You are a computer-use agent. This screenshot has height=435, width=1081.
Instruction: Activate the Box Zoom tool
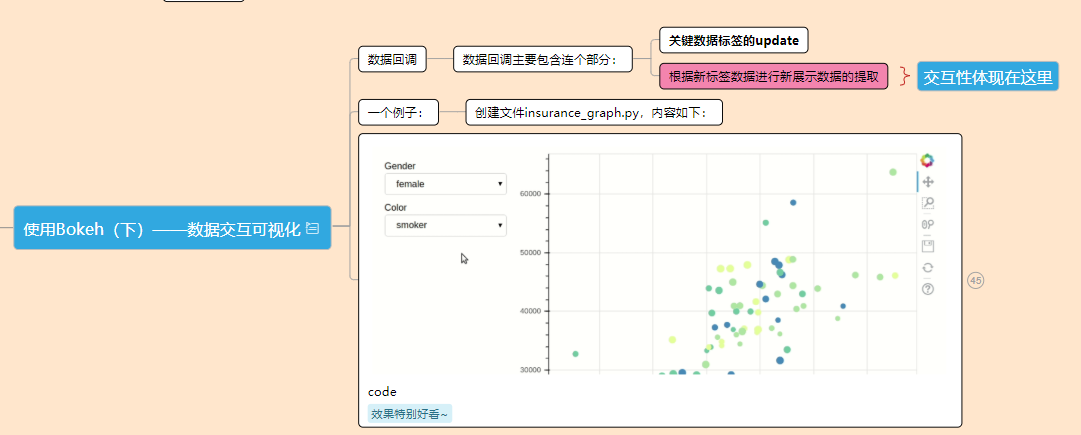928,203
